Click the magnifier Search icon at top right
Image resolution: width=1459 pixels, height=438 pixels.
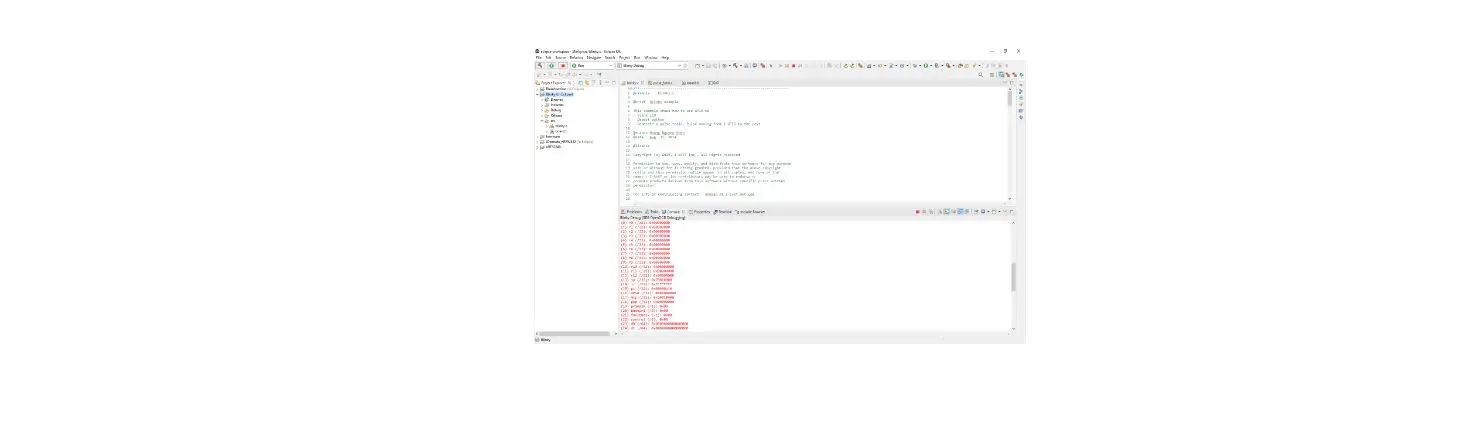[980, 75]
